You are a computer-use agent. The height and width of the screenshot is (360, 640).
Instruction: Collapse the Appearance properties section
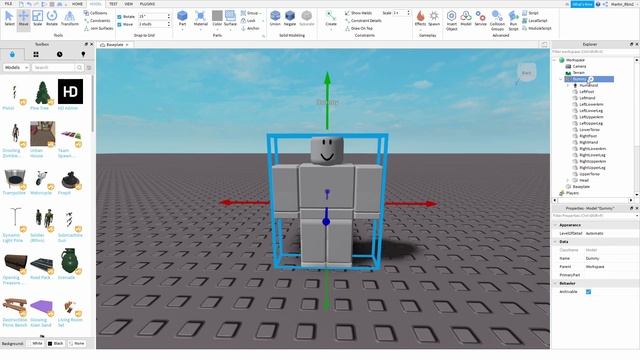tap(555, 225)
